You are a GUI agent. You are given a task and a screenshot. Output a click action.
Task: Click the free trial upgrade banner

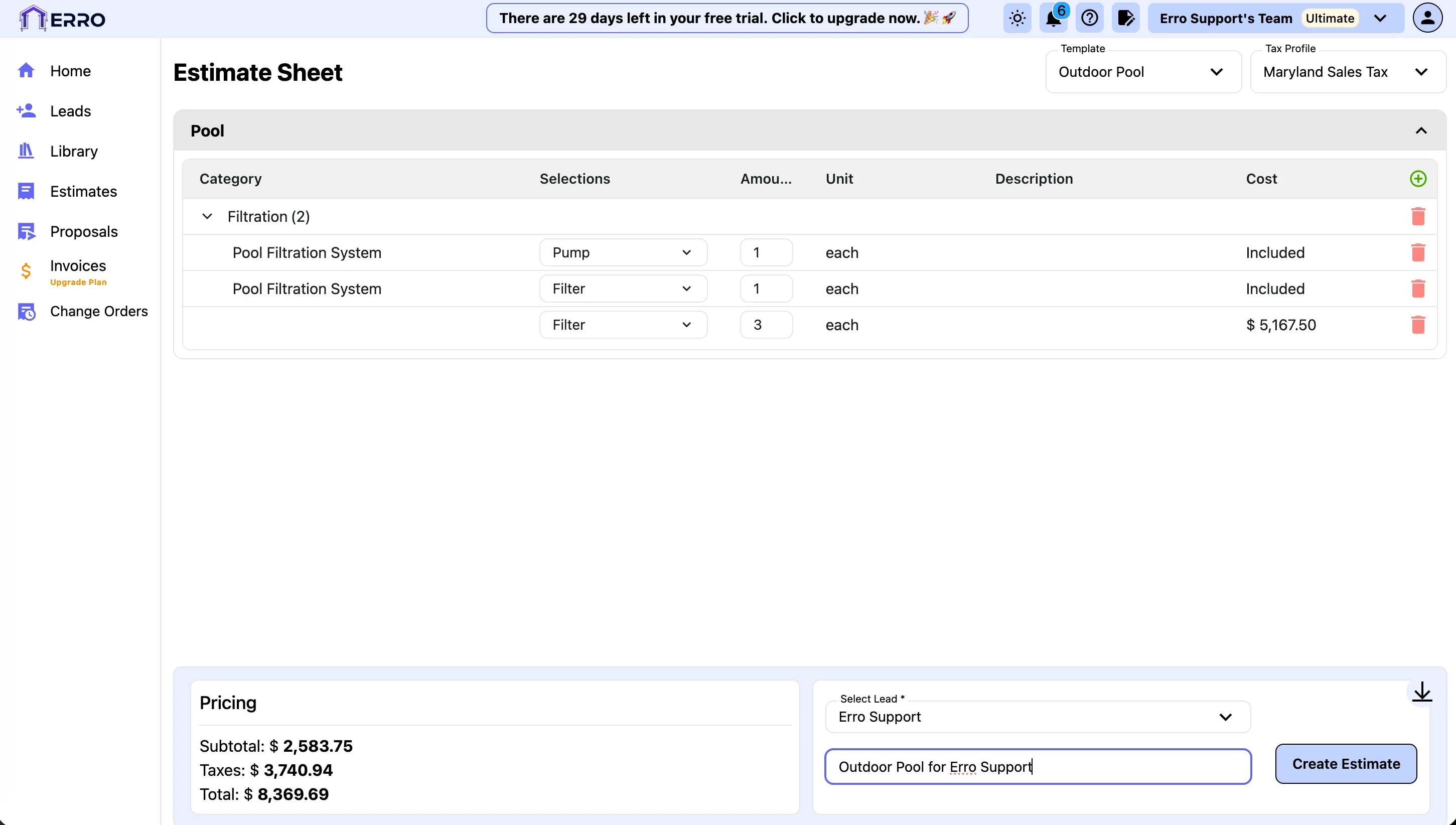pos(726,18)
